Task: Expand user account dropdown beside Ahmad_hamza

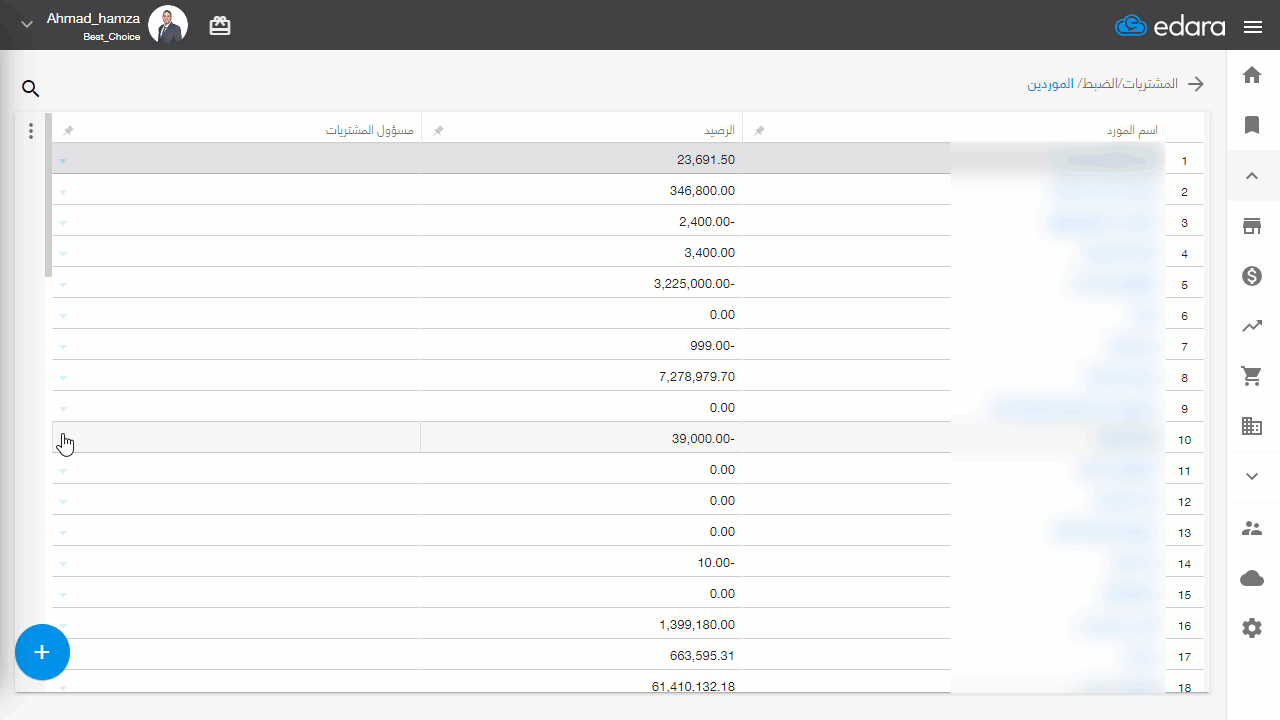Action: tap(27, 22)
